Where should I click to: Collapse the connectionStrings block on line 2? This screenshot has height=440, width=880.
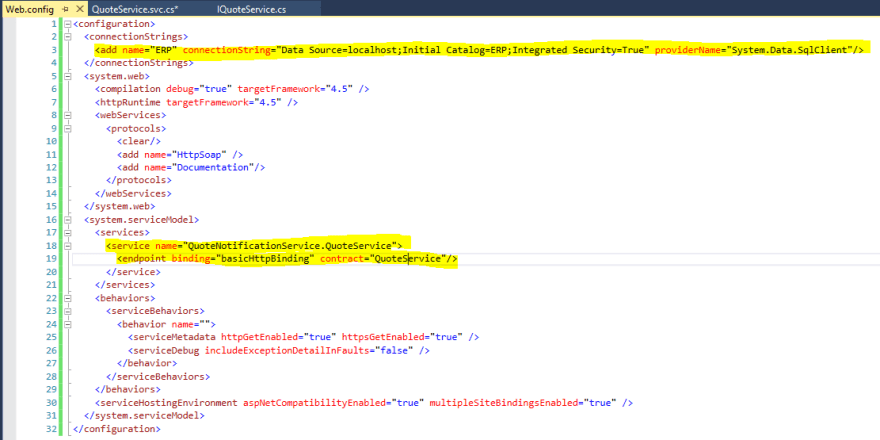tap(68, 37)
